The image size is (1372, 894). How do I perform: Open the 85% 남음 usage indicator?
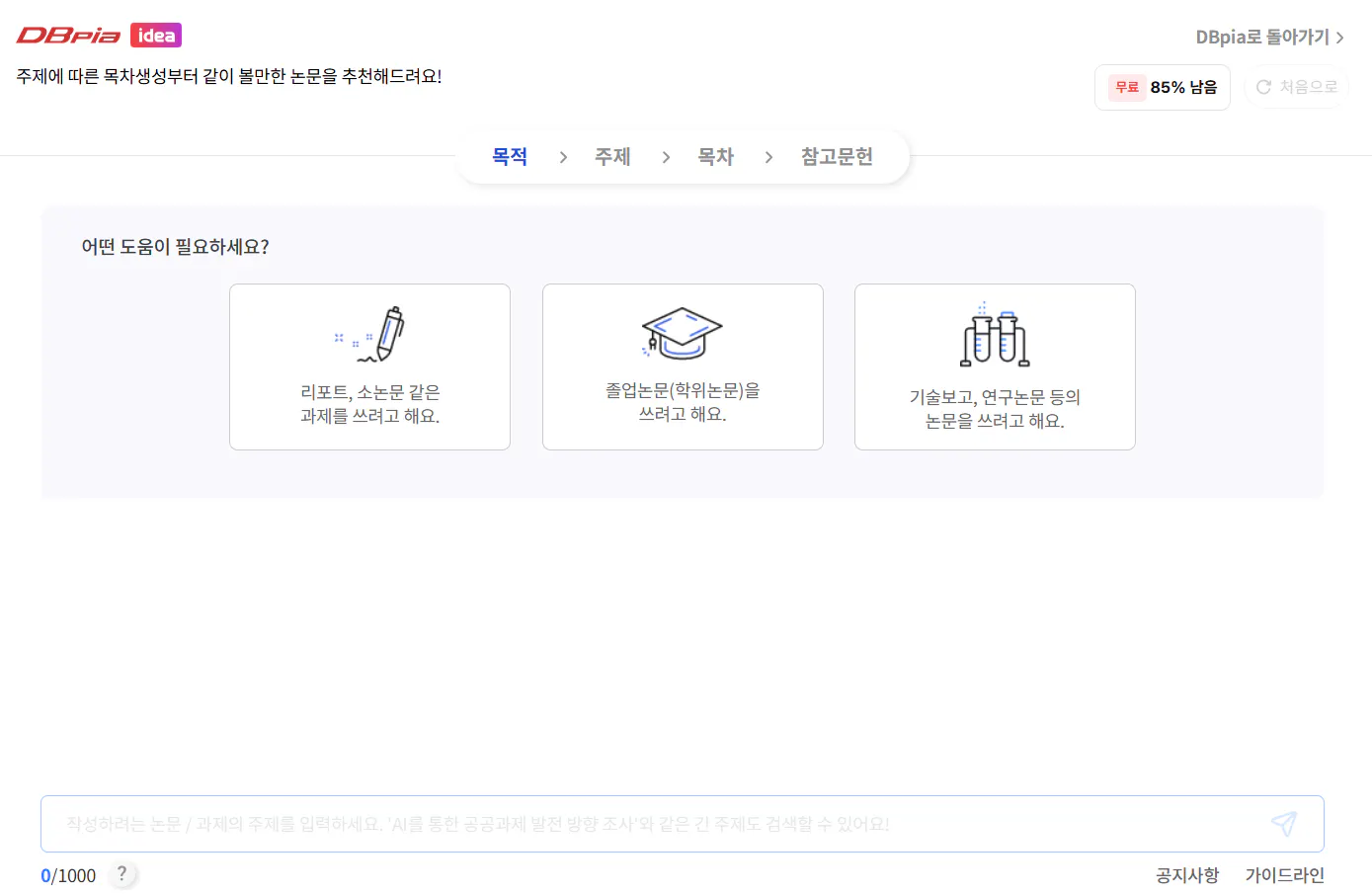click(1163, 87)
